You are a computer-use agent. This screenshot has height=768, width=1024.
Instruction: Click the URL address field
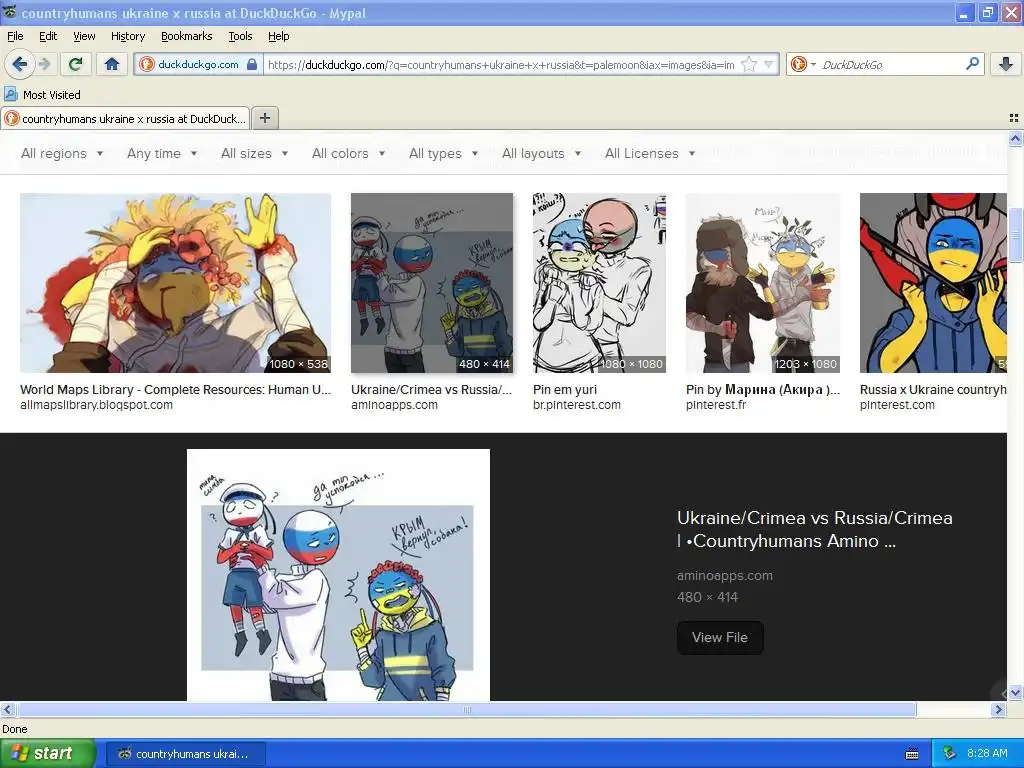tap(500, 64)
